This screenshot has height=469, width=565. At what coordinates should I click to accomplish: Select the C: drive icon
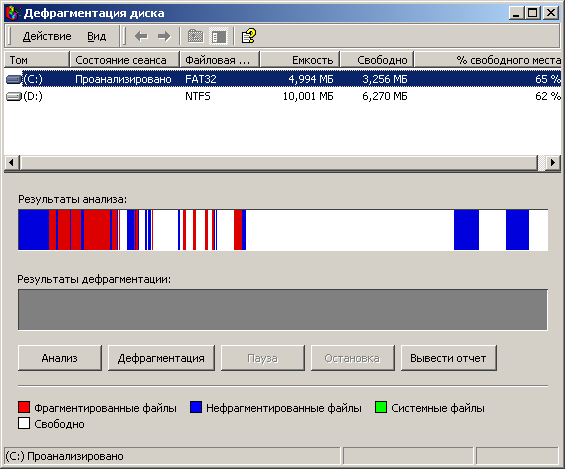pos(14,79)
